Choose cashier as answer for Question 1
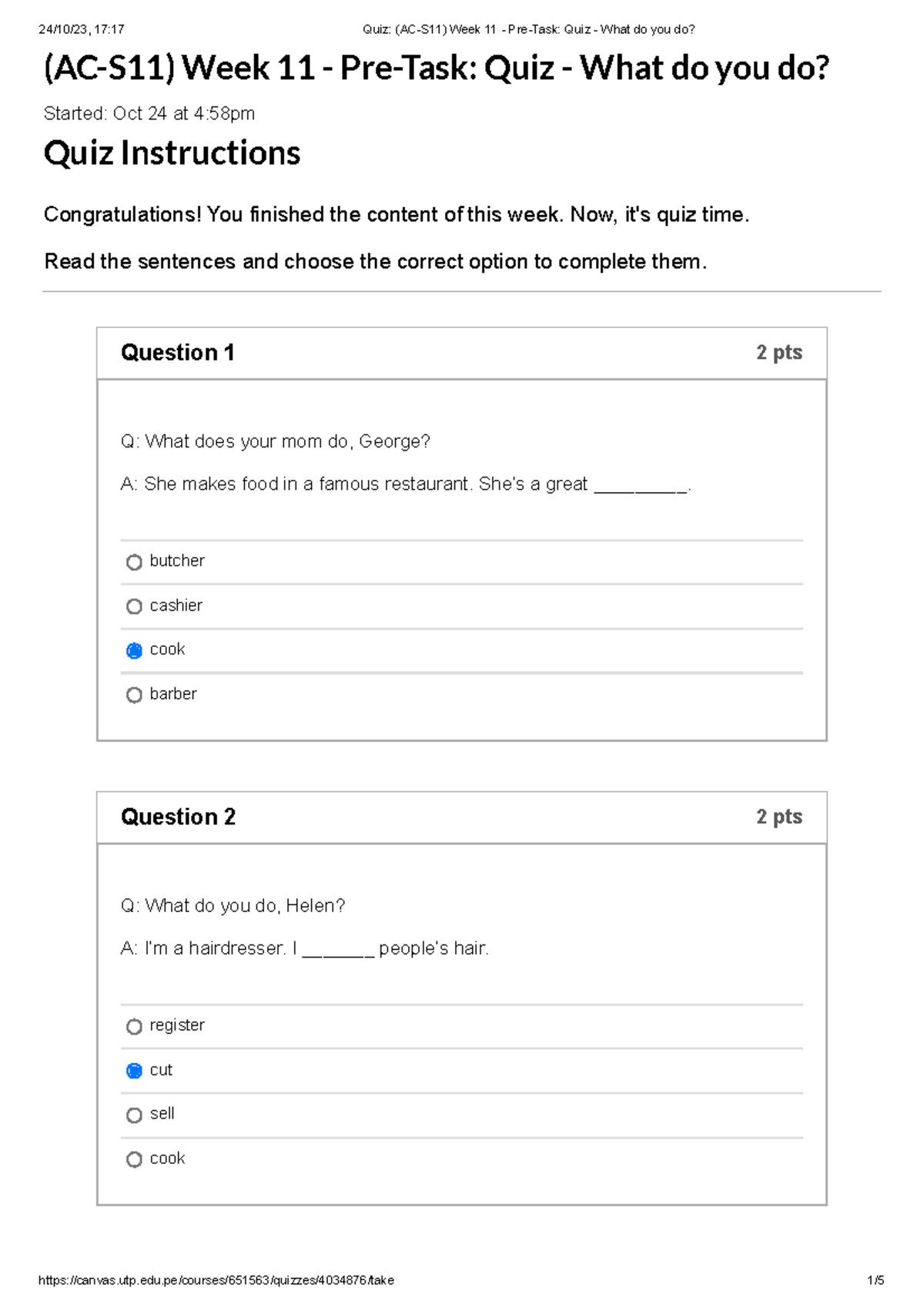 coord(135,605)
